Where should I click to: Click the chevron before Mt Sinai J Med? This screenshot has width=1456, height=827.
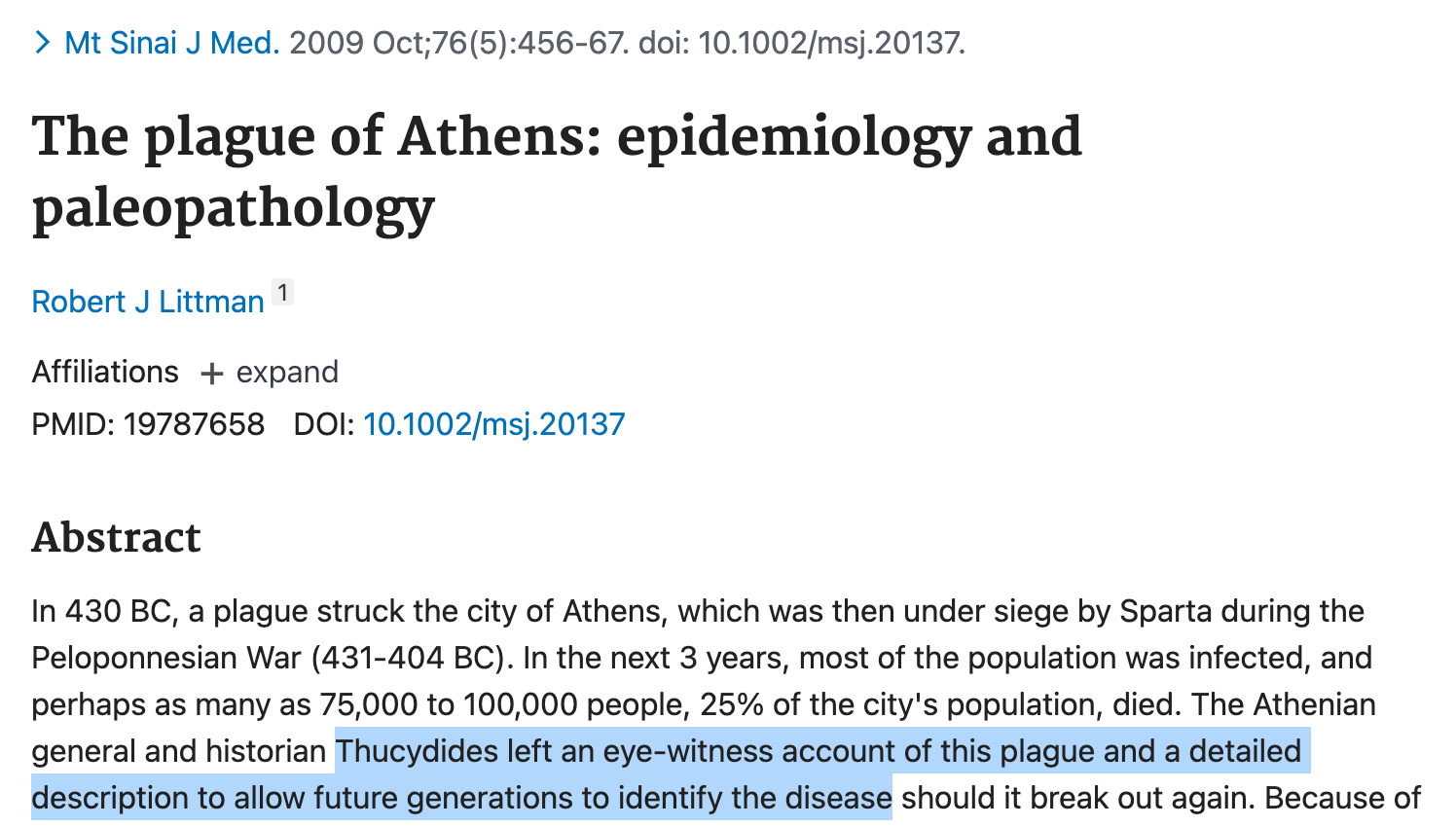point(42,43)
